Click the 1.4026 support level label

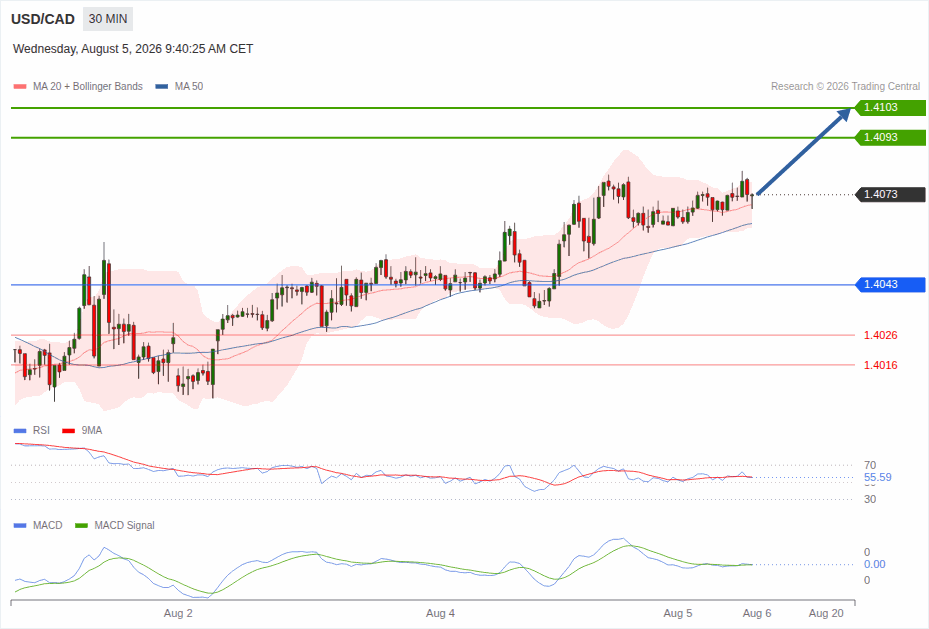pos(880,335)
